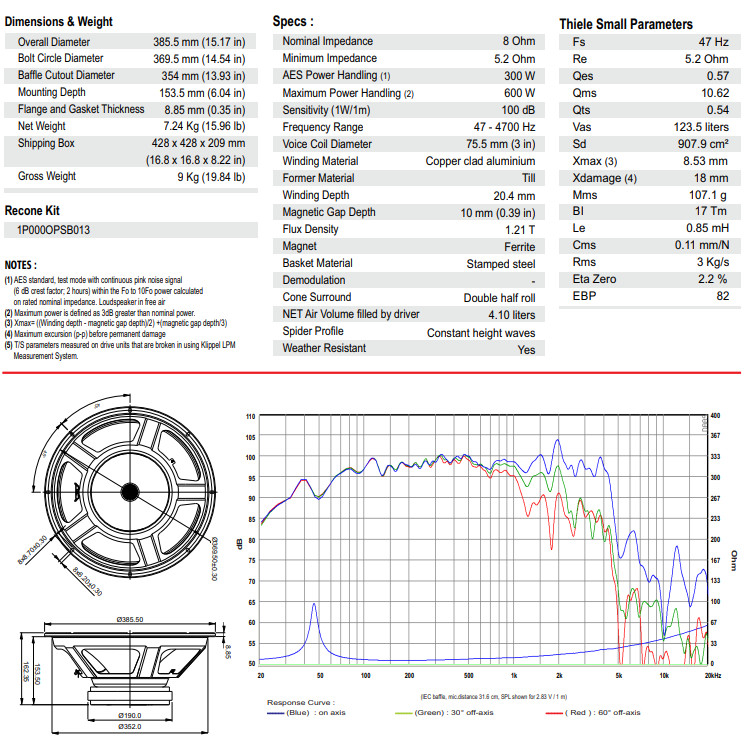
Task: Click the NOTES heading
Action: coord(21,265)
